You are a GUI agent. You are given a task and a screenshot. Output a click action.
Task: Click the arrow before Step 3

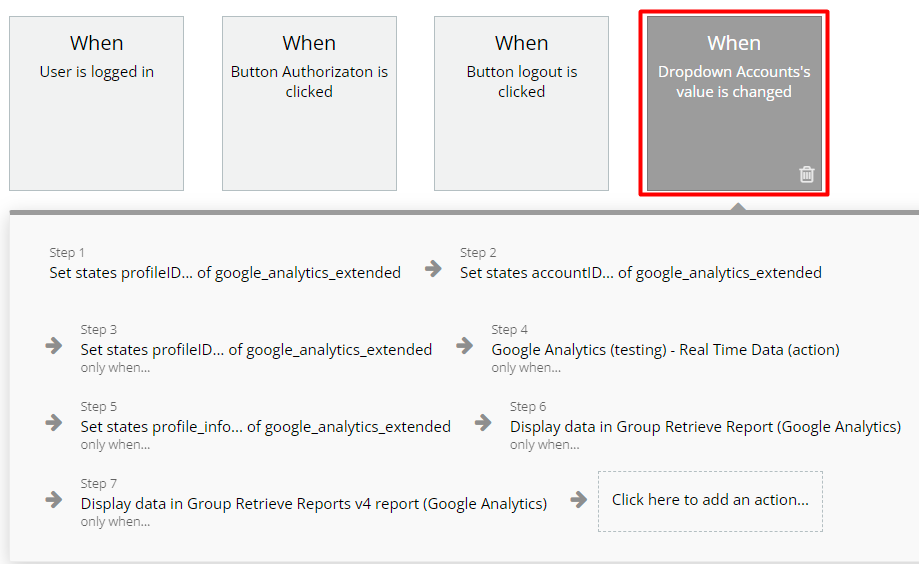(x=54, y=345)
